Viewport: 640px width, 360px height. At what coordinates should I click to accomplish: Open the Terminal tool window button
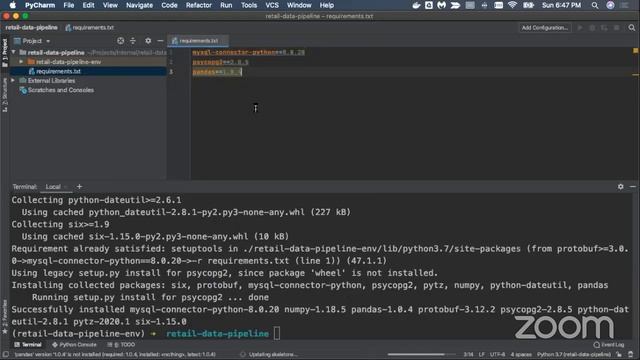click(x=28, y=345)
